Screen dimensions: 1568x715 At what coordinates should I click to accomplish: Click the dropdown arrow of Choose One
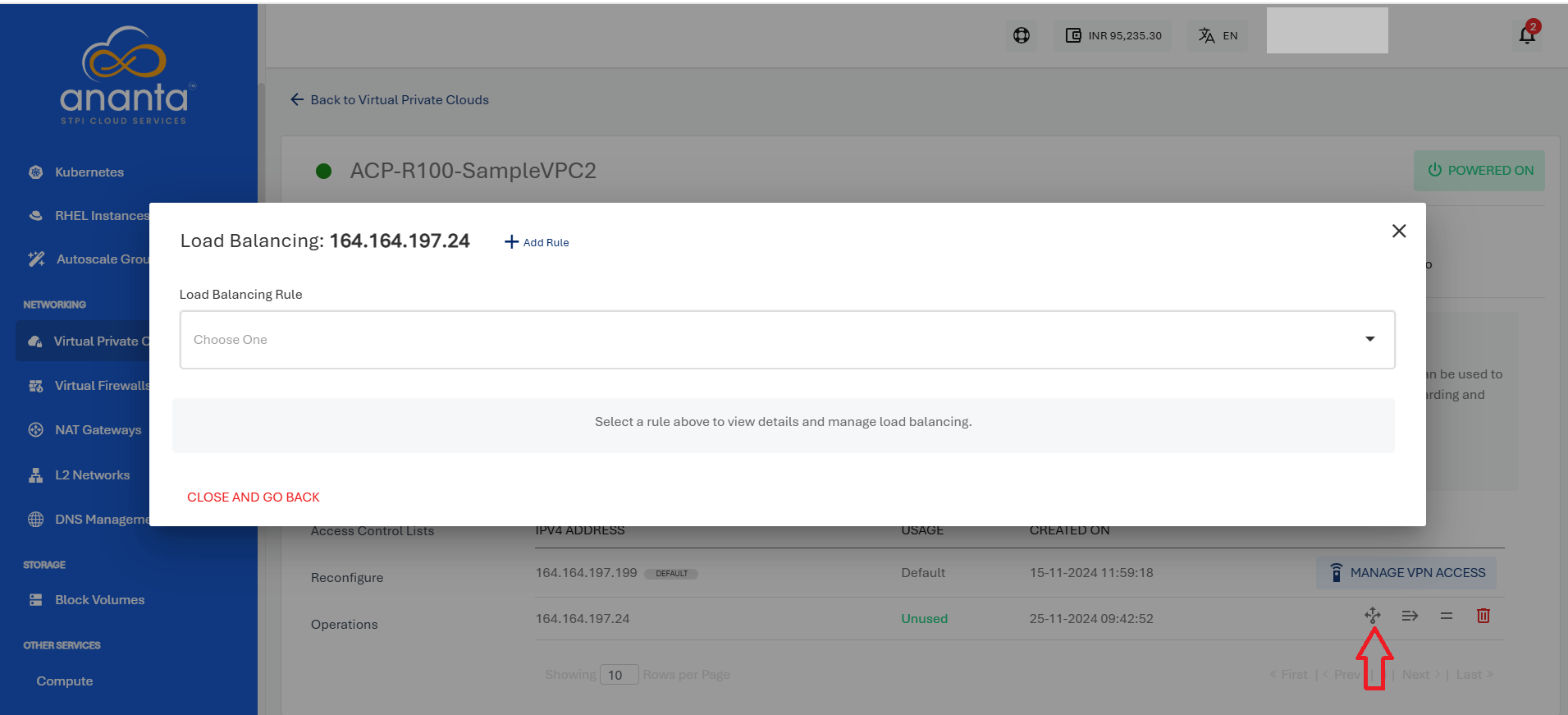point(1369,340)
